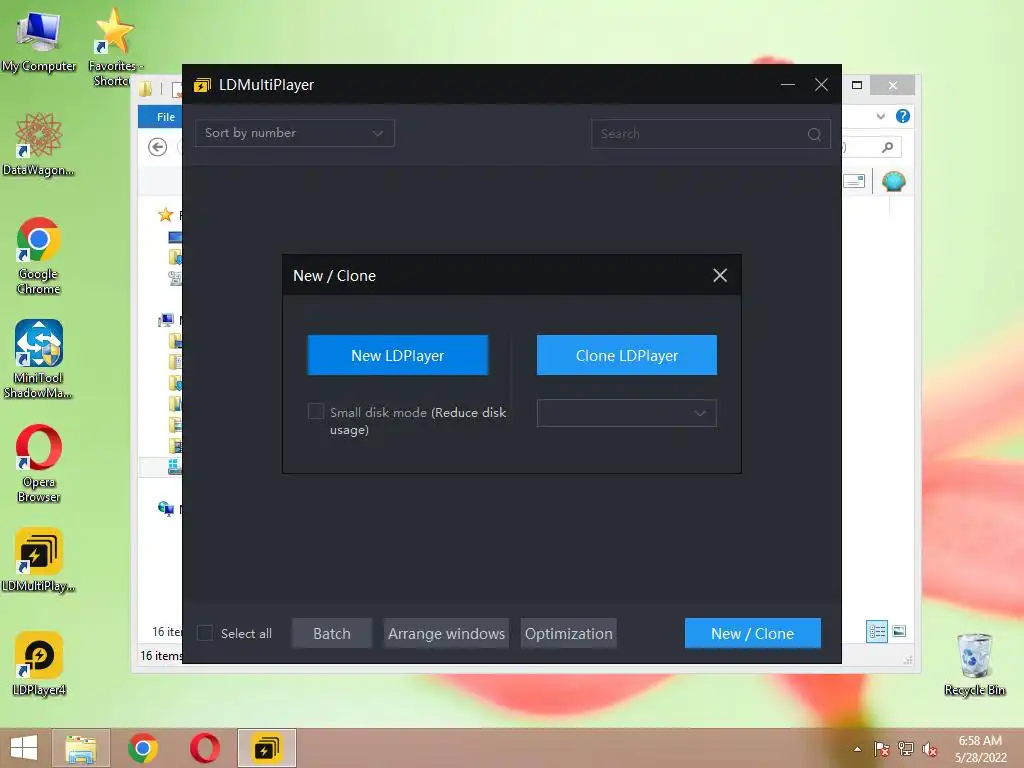Click LDMultiPlayer taskbar icon
Screen dimensions: 1024x768
tap(266, 748)
